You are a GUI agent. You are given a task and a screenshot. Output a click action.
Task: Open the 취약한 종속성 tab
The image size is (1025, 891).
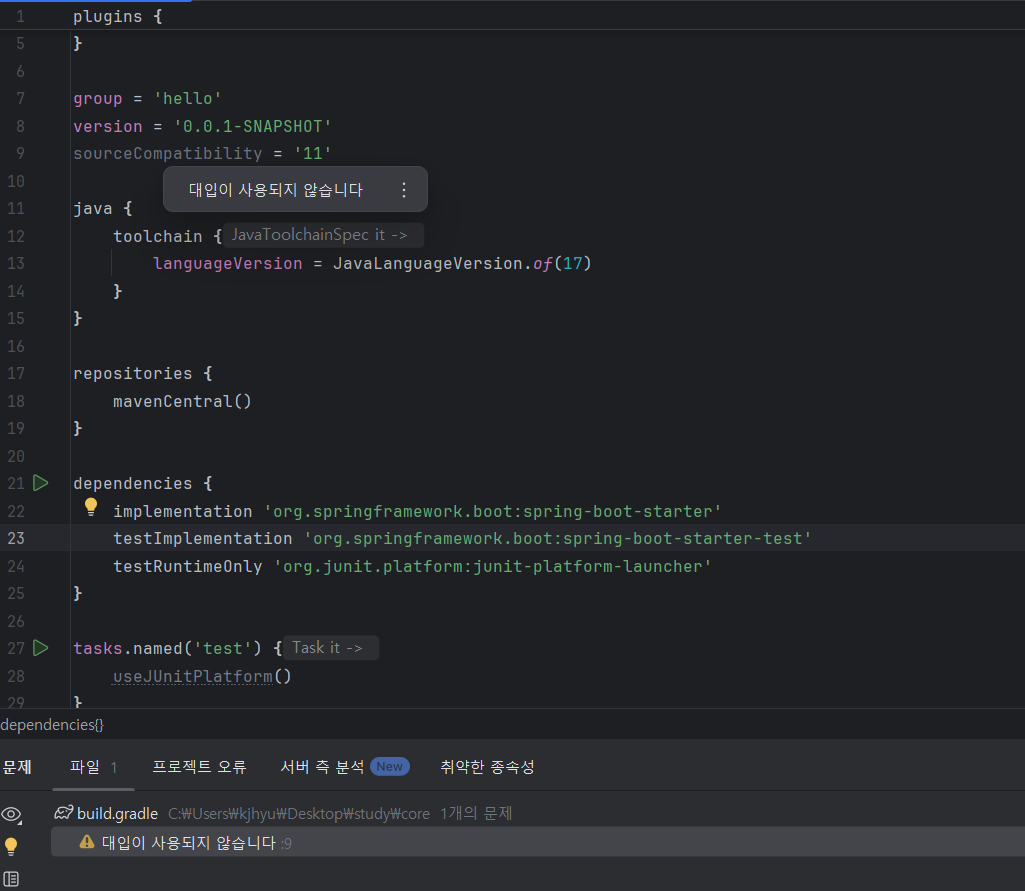(x=488, y=767)
